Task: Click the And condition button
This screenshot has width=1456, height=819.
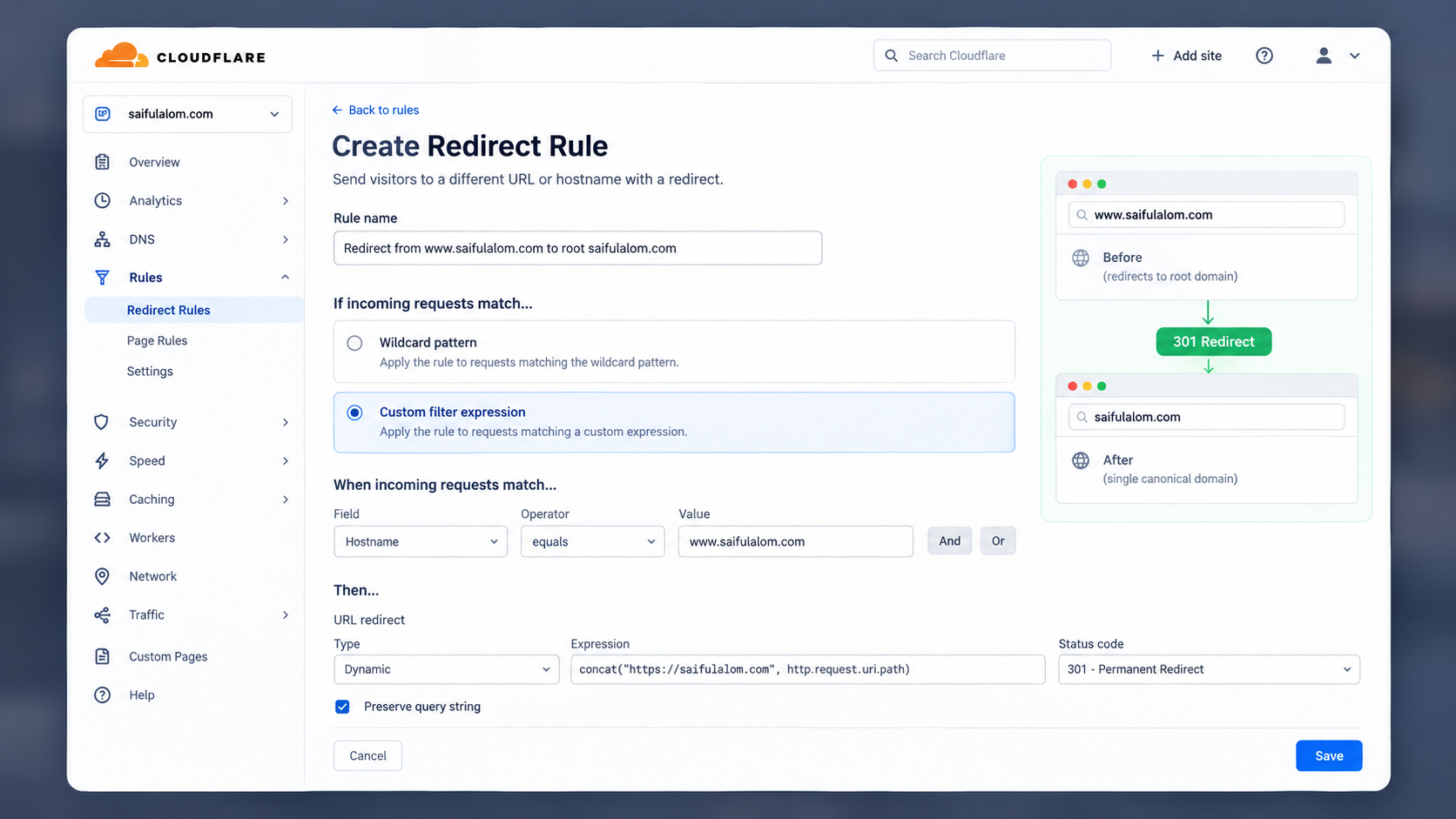Action: pyautogui.click(x=949, y=541)
